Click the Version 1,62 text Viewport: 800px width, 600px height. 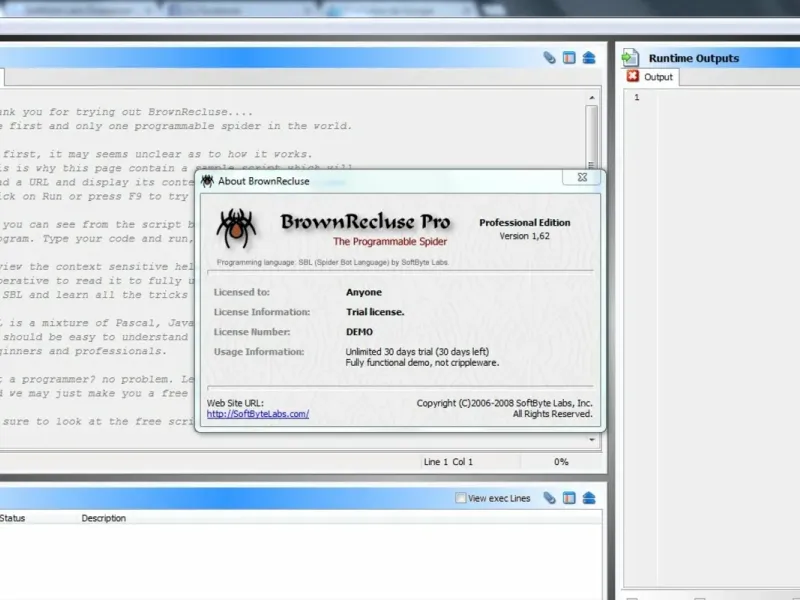pyautogui.click(x=524, y=236)
